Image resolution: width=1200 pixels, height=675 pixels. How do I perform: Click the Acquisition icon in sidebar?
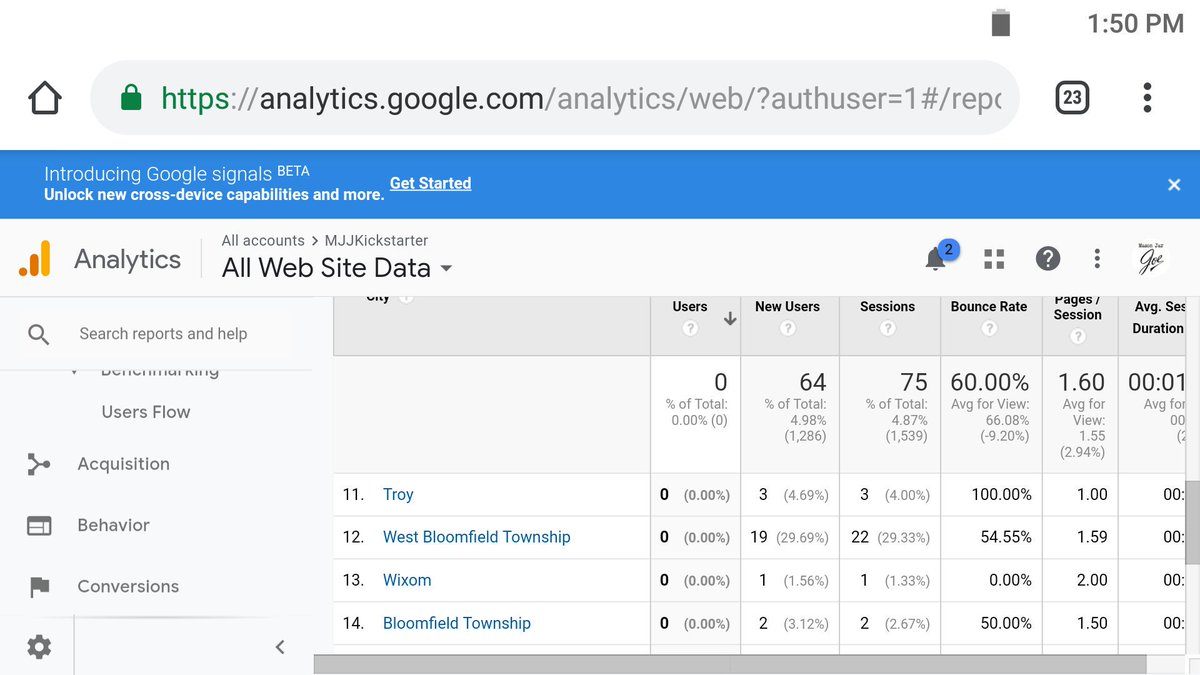pyautogui.click(x=39, y=464)
